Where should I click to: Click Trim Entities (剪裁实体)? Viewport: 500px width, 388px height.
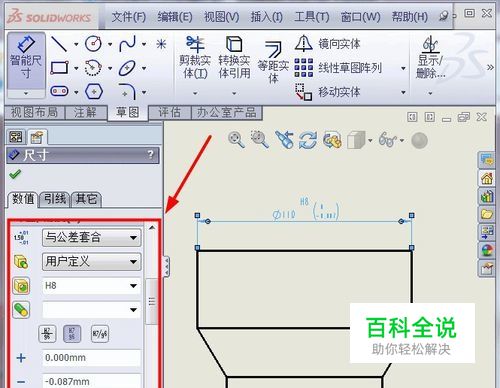click(x=195, y=57)
